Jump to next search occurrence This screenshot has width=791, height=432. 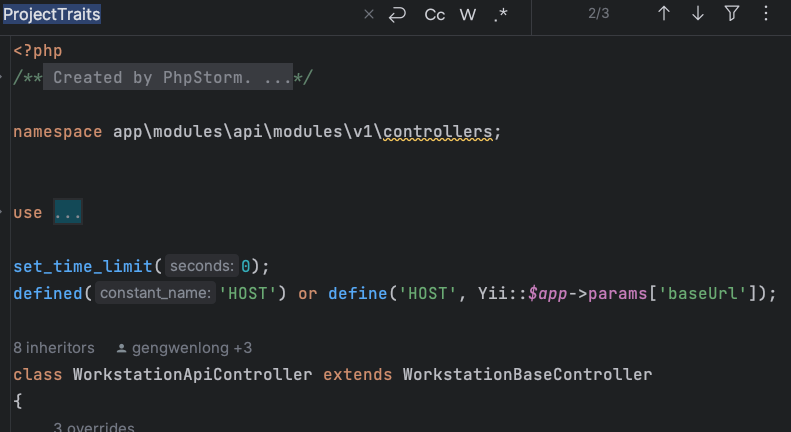[698, 14]
